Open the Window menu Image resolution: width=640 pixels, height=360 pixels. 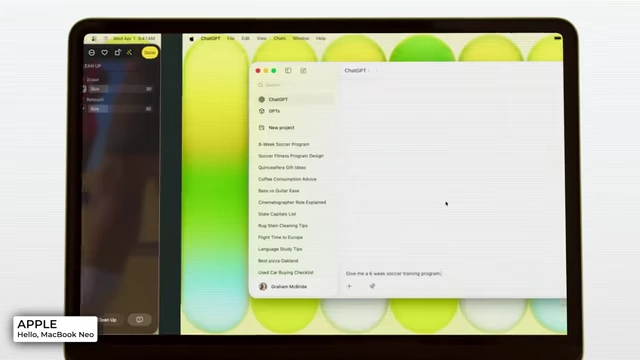(x=301, y=38)
